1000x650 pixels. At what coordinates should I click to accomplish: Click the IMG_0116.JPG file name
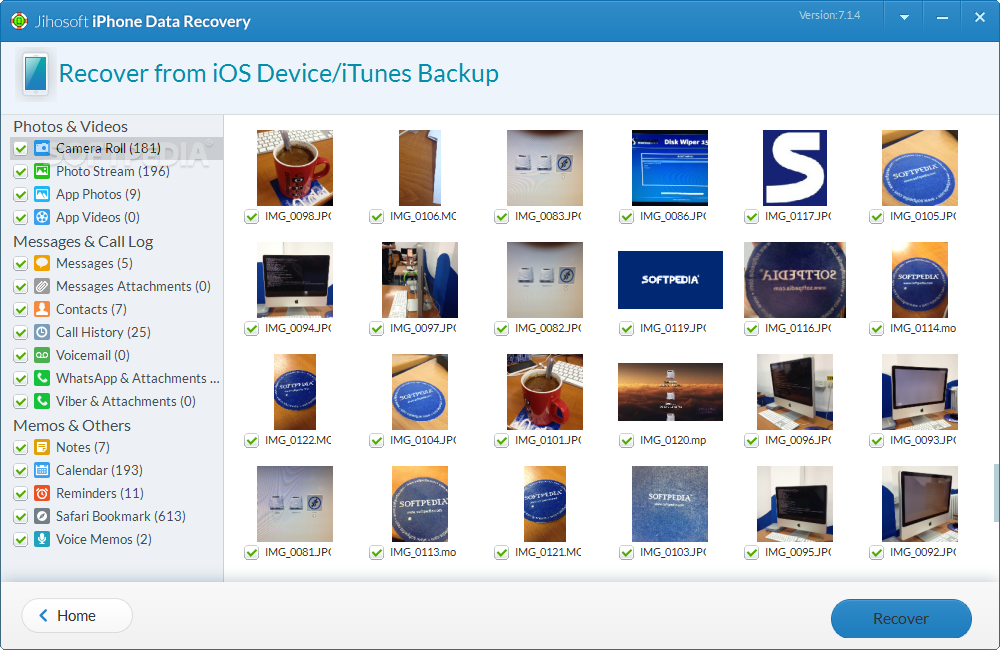click(798, 328)
